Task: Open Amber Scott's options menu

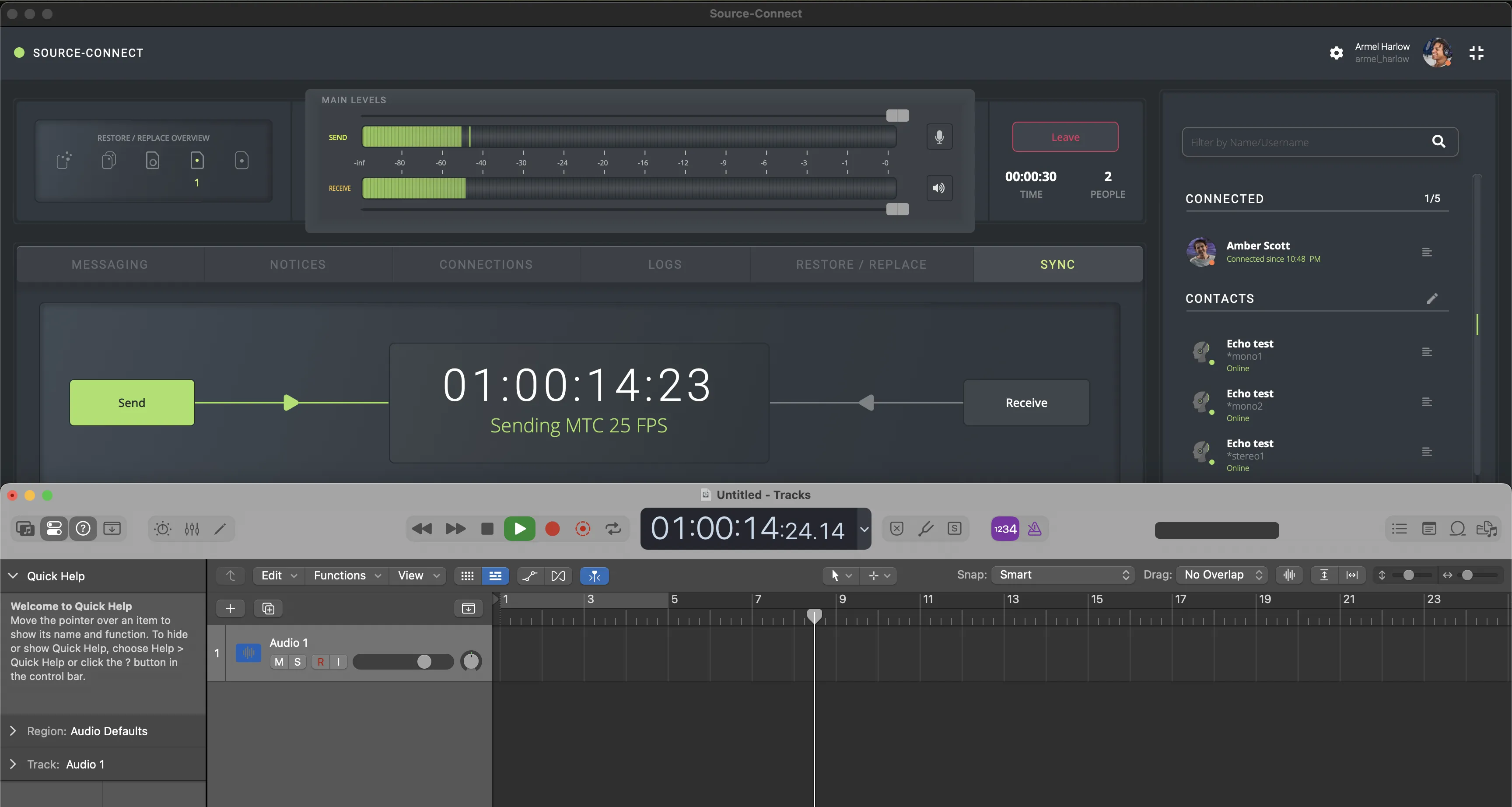Action: (x=1427, y=252)
